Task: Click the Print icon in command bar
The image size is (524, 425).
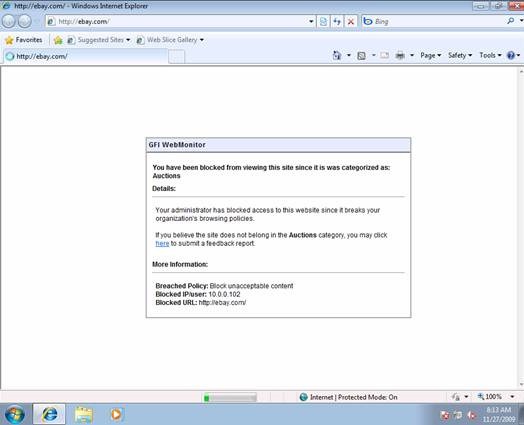Action: point(400,55)
